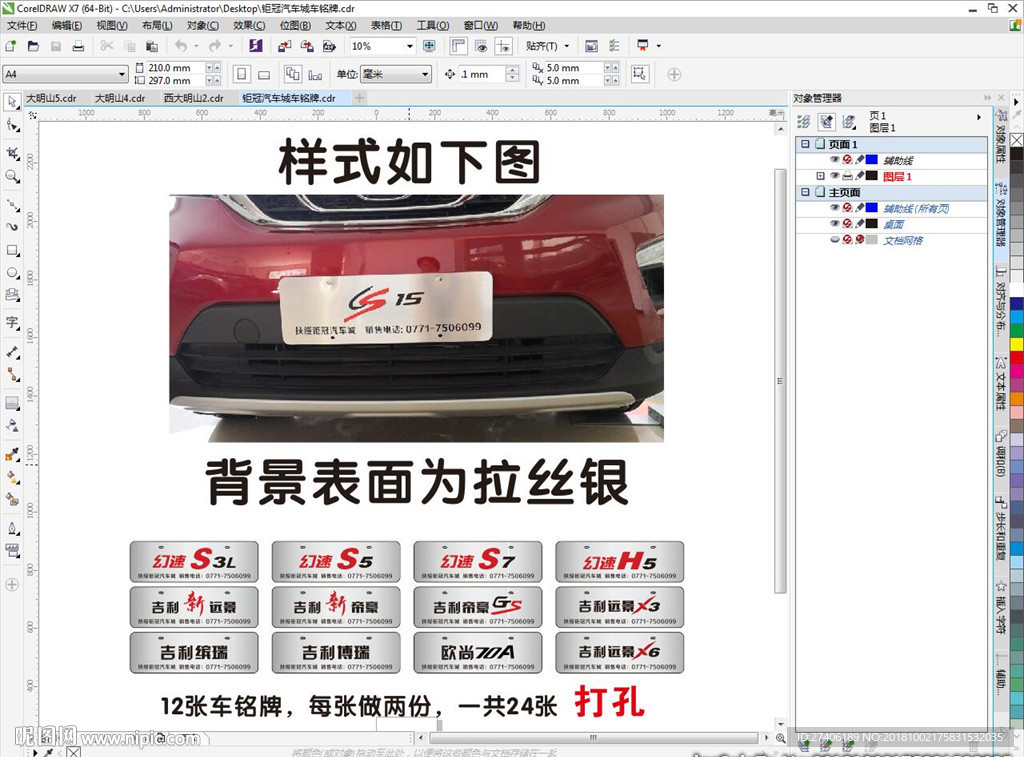1024x757 pixels.
Task: Pick the yellow swatch in color palette
Action: (1017, 344)
